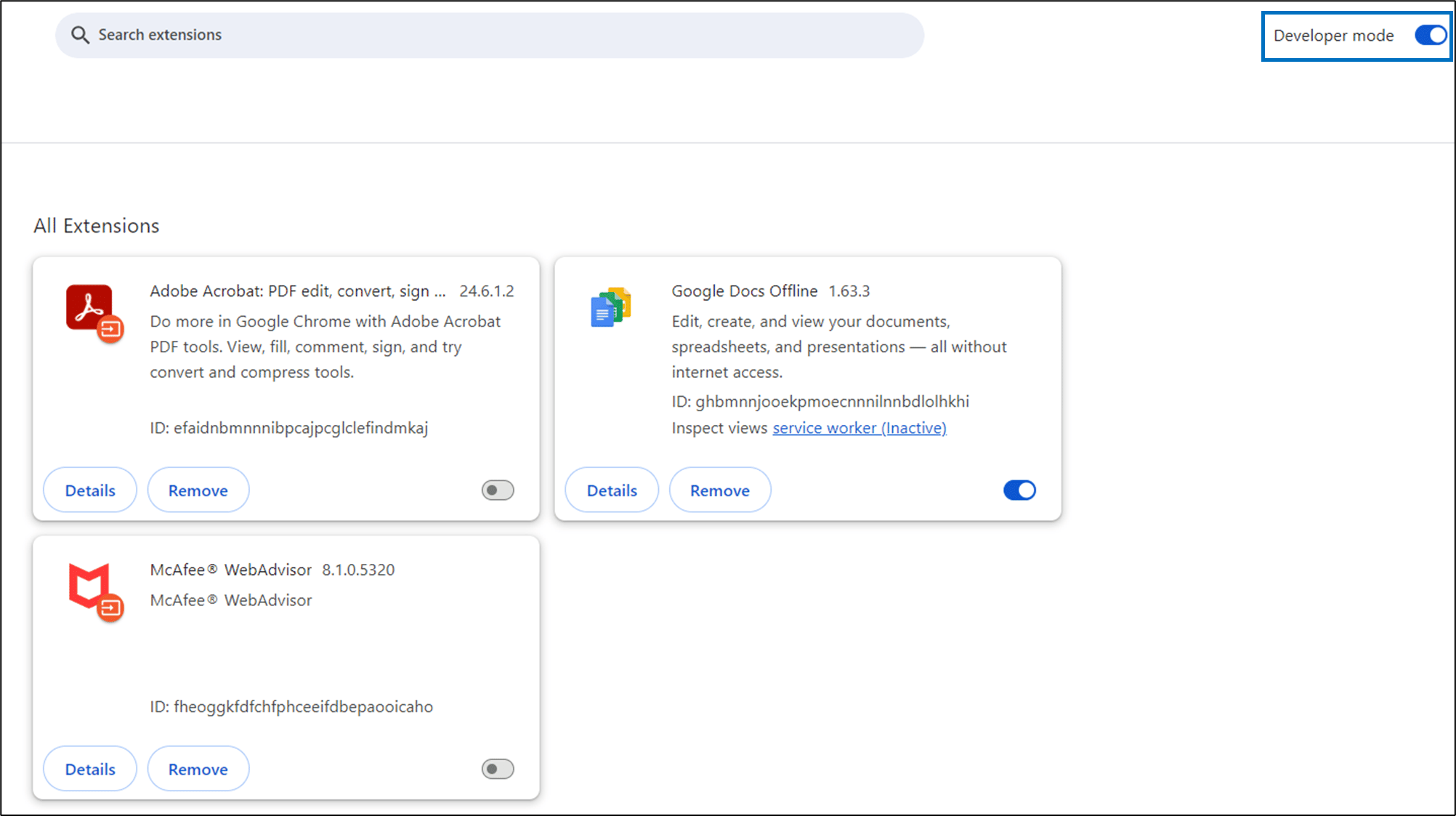Focus the Search extensions field

click(x=490, y=35)
